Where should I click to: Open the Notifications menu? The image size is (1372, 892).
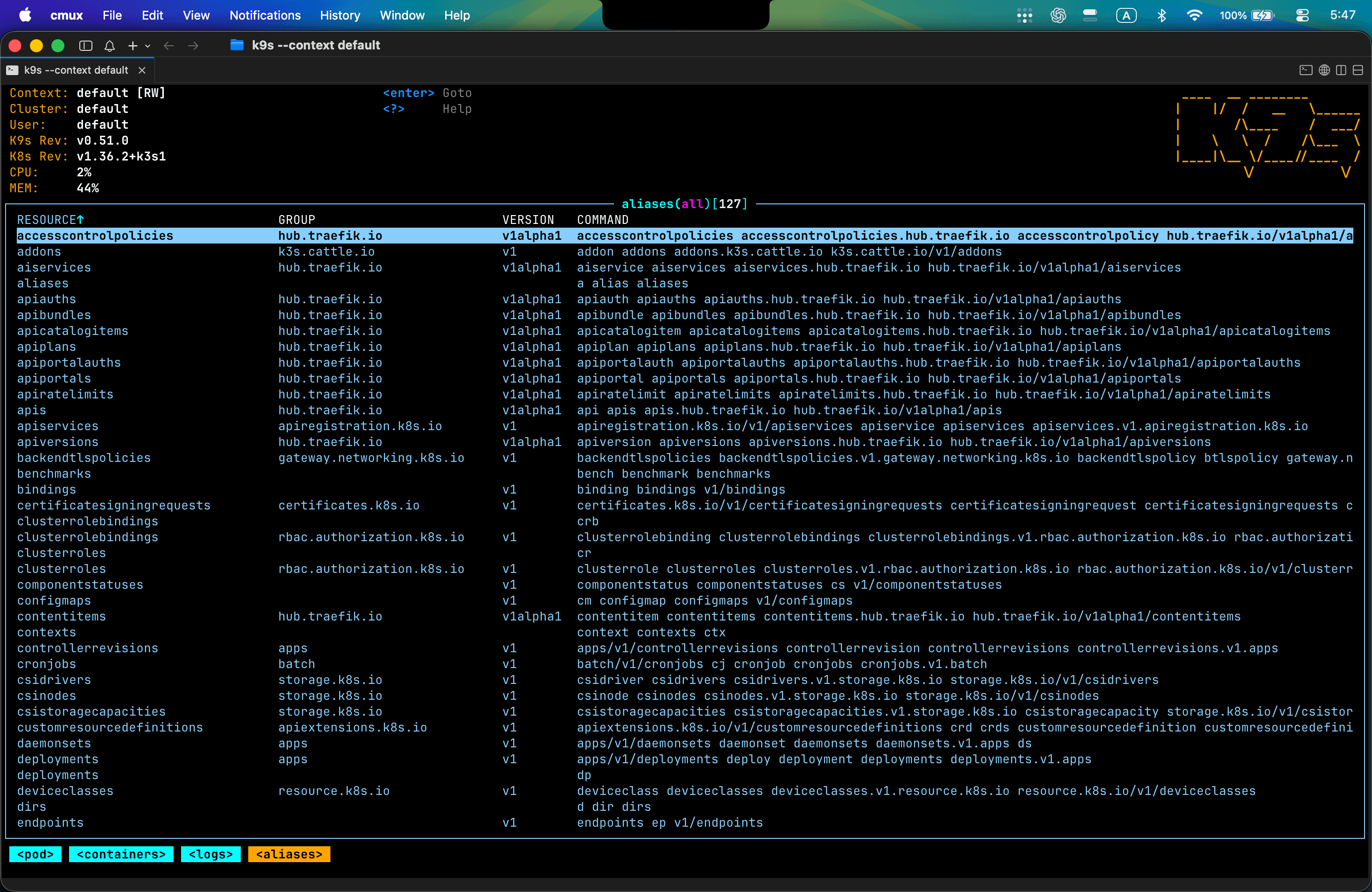pos(265,15)
